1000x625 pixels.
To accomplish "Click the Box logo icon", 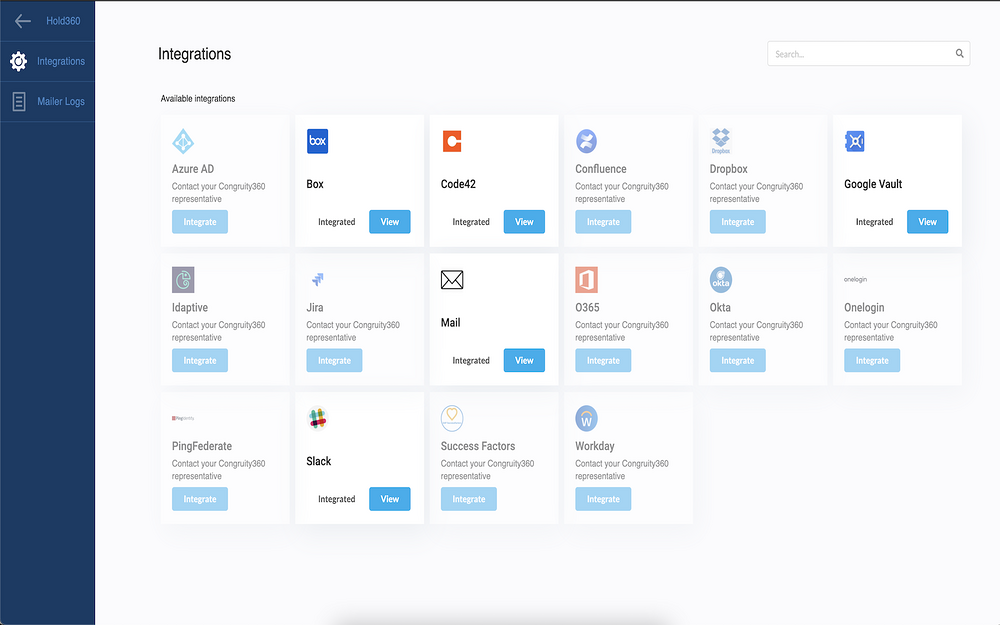I will pos(318,141).
